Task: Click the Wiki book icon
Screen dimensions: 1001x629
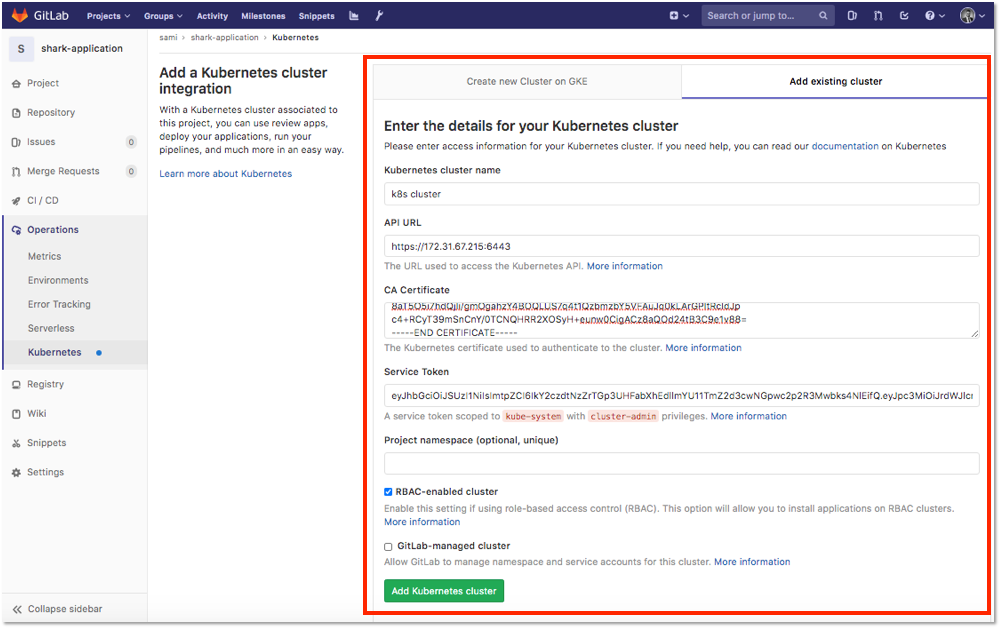Action: point(16,414)
